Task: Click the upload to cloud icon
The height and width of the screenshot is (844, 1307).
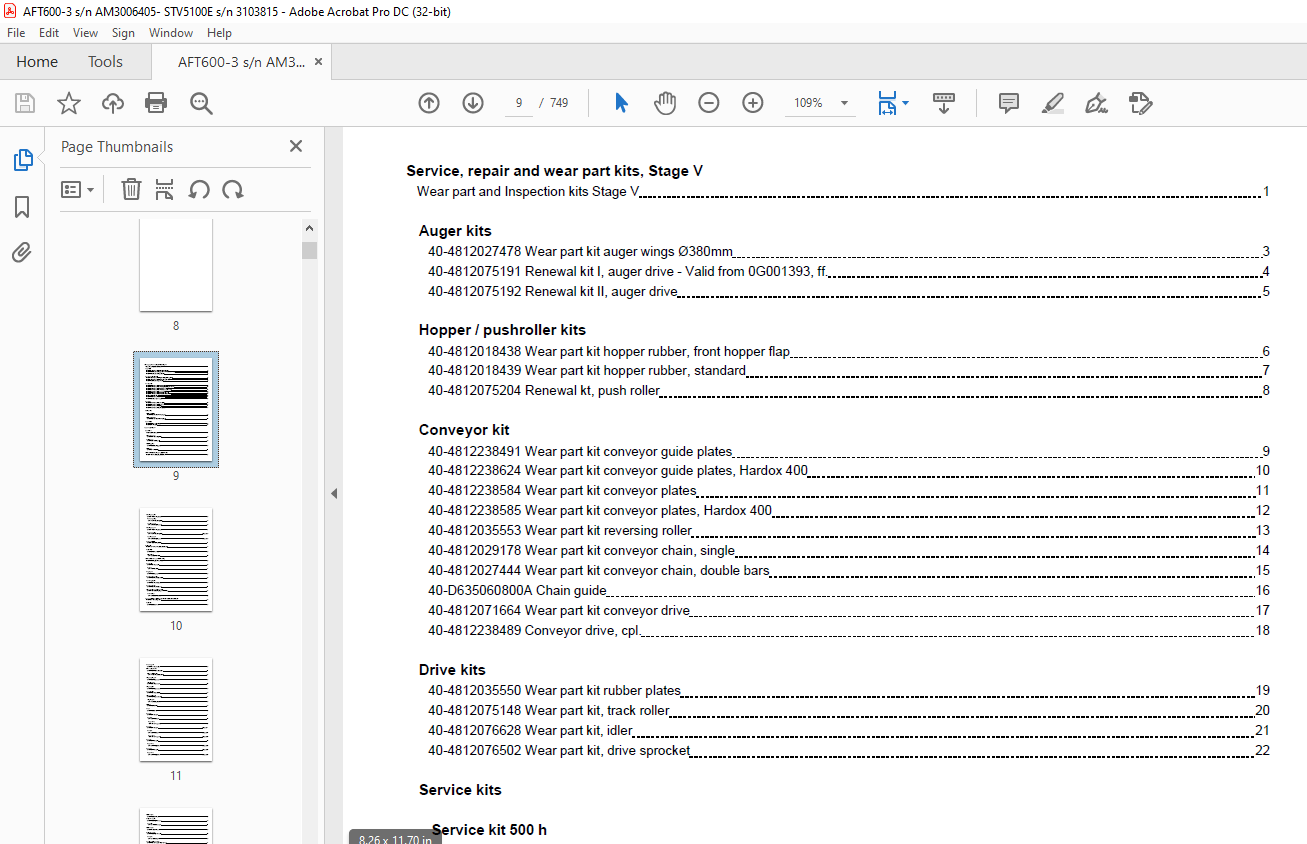Action: (113, 103)
